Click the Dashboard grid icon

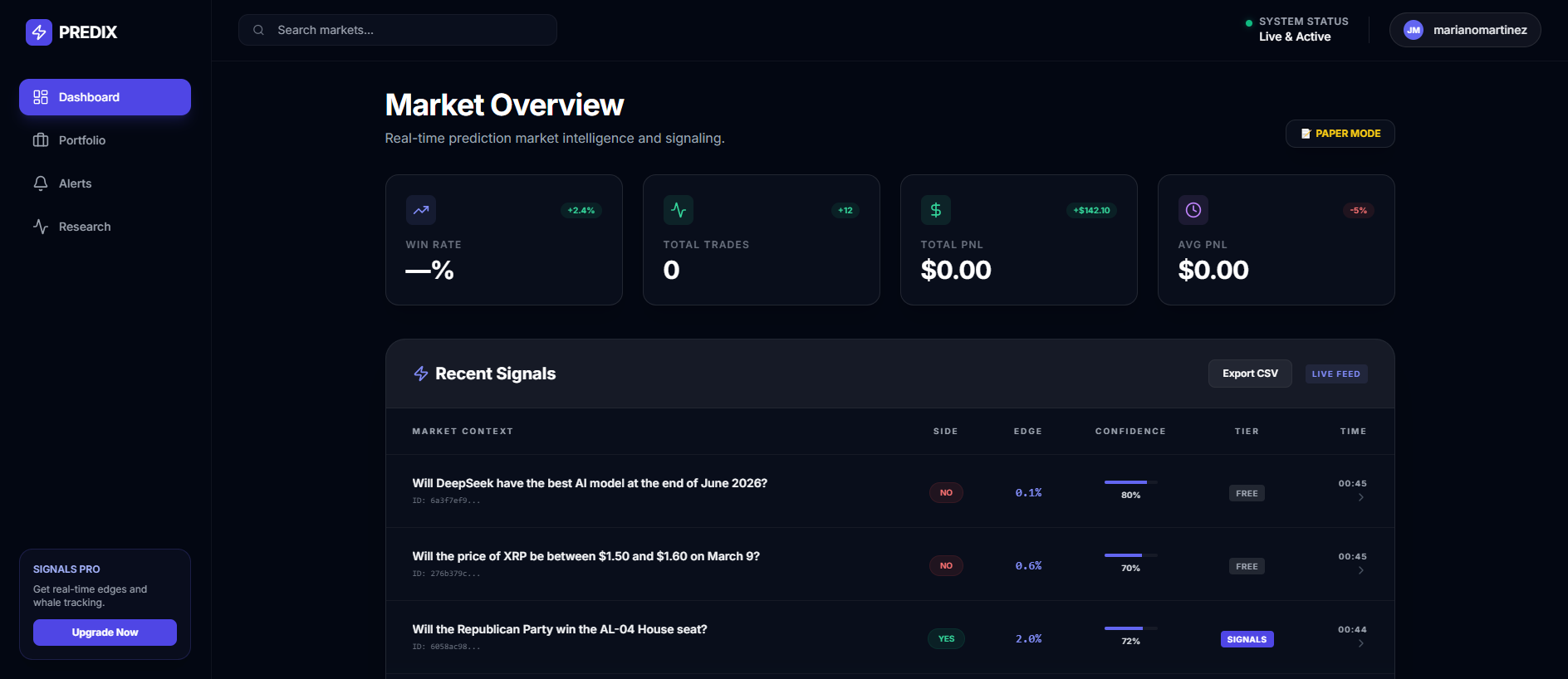coord(41,97)
